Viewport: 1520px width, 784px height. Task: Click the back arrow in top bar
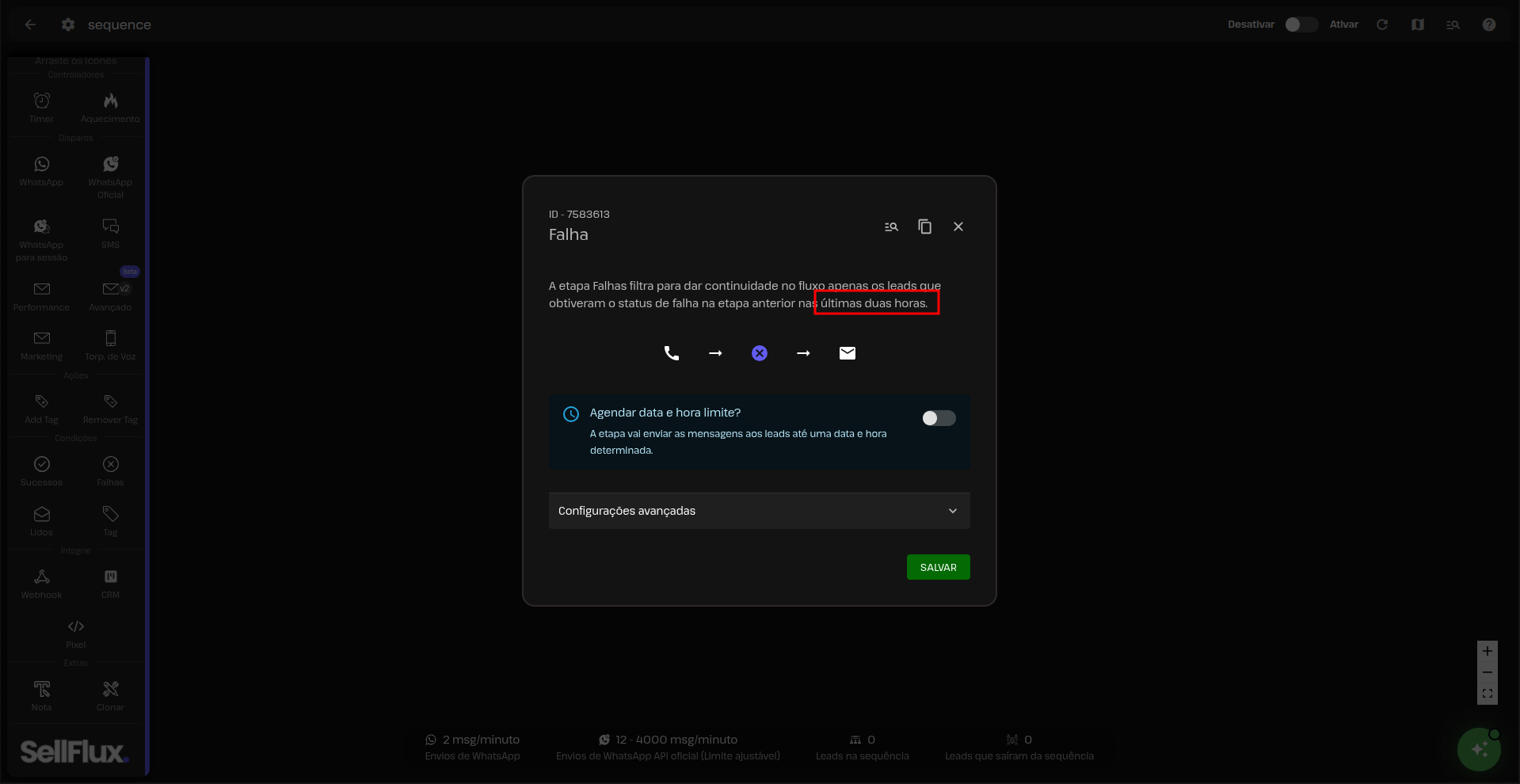pos(30,25)
